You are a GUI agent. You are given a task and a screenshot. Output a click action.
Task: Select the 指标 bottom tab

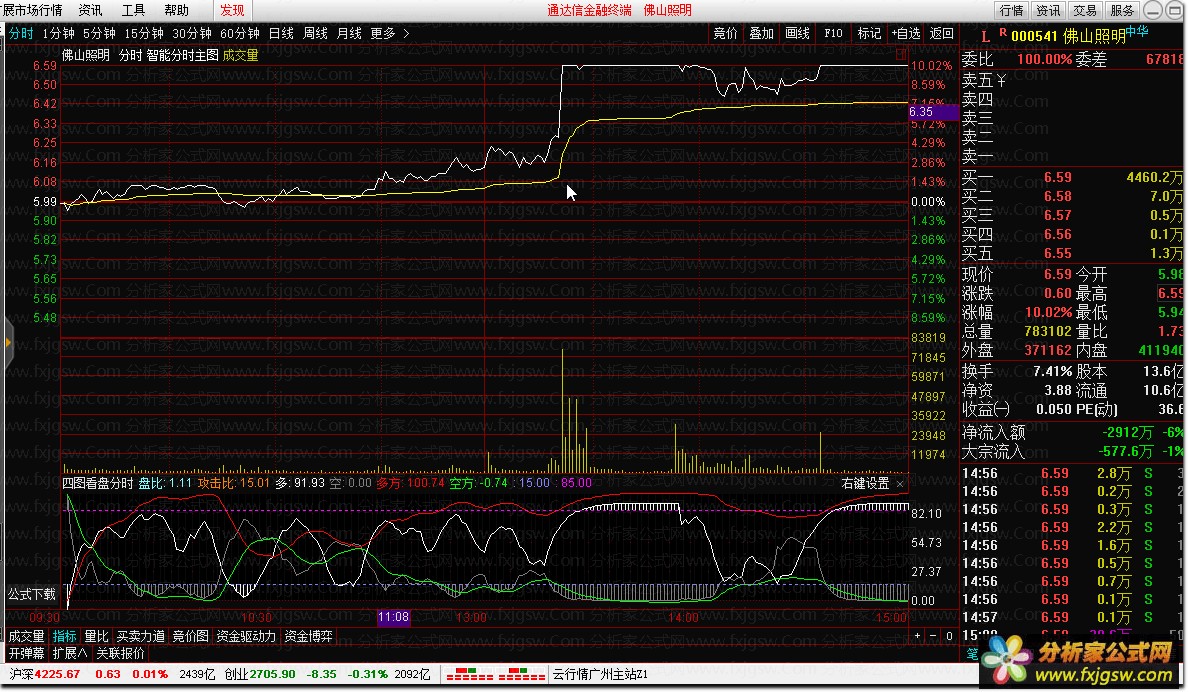(64, 637)
